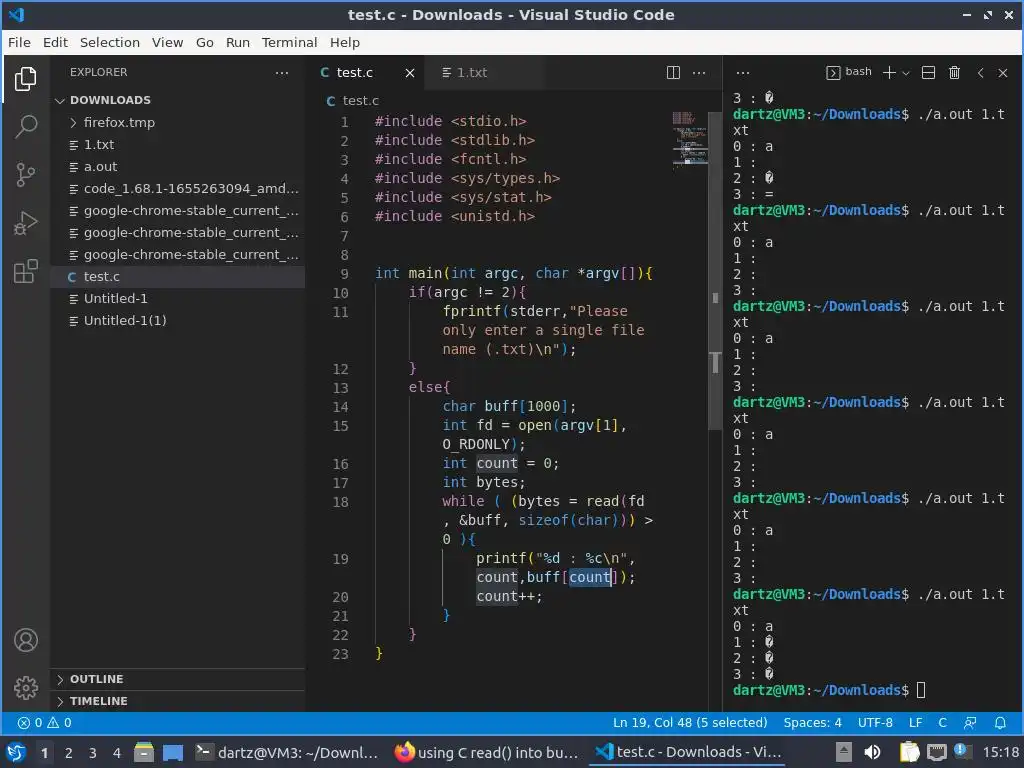1024x768 pixels.
Task: Open the Manage gear icon
Action: 25,687
